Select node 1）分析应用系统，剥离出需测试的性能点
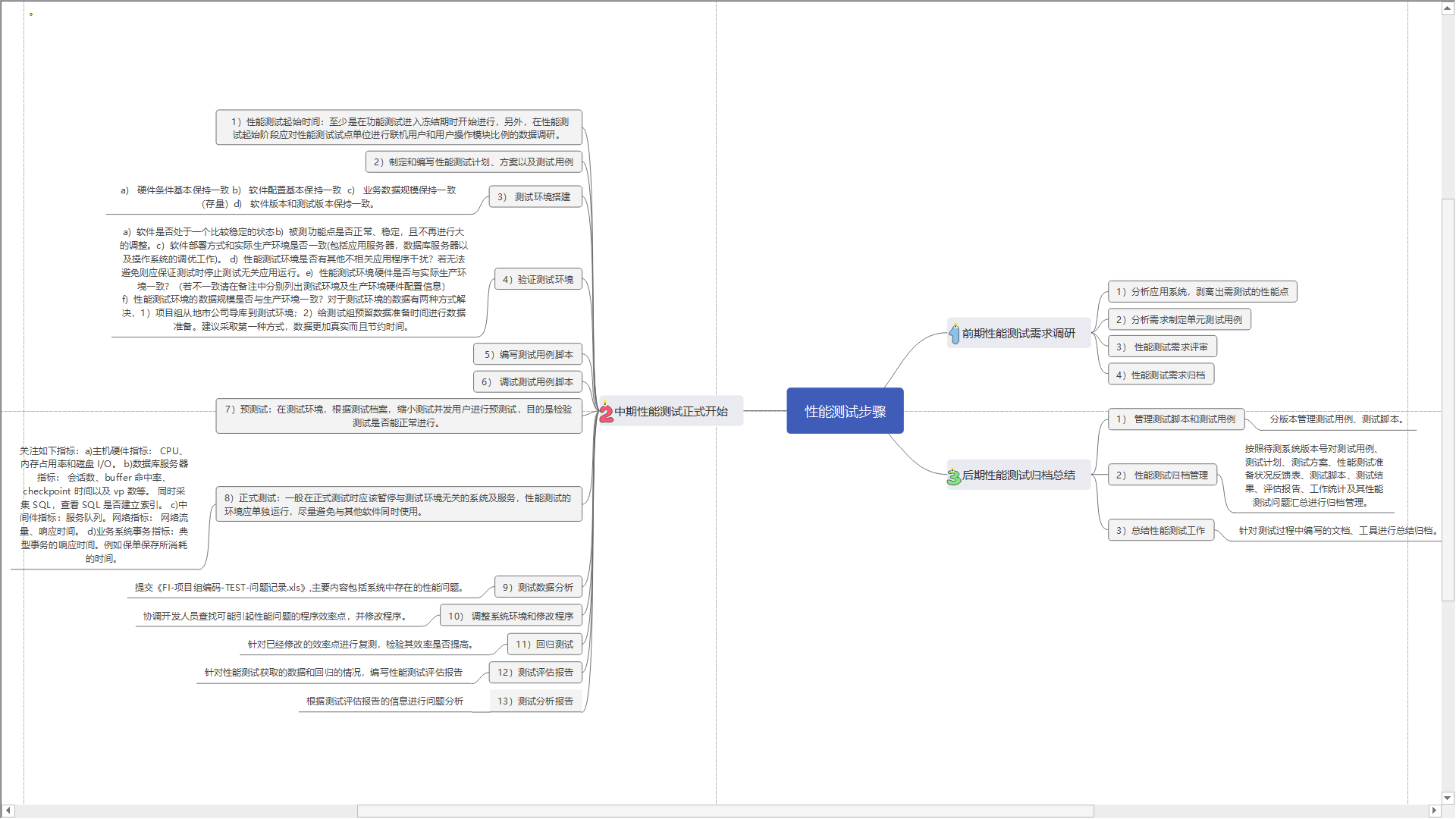1456x819 pixels. 1202,292
